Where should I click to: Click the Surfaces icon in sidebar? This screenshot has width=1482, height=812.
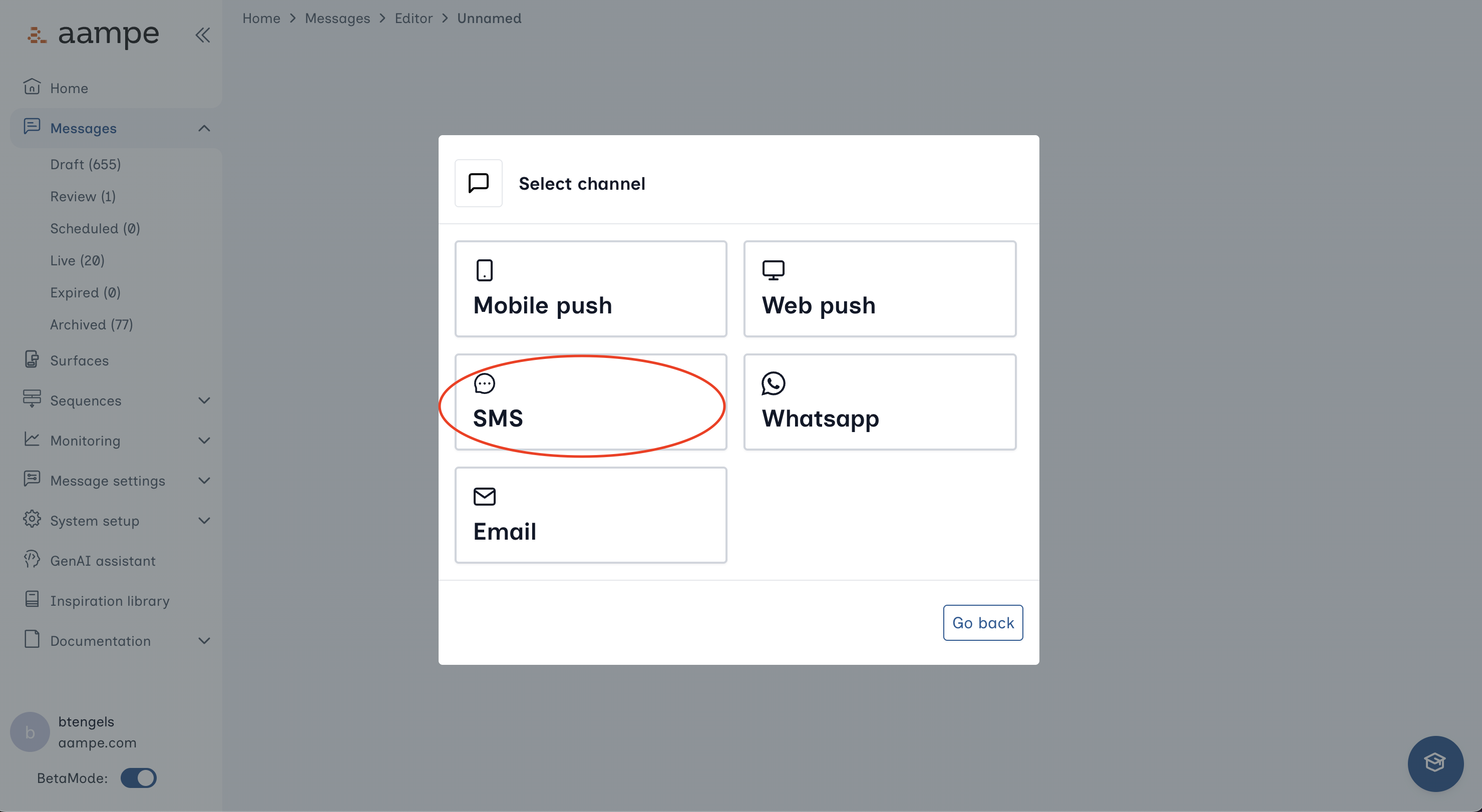pos(32,359)
